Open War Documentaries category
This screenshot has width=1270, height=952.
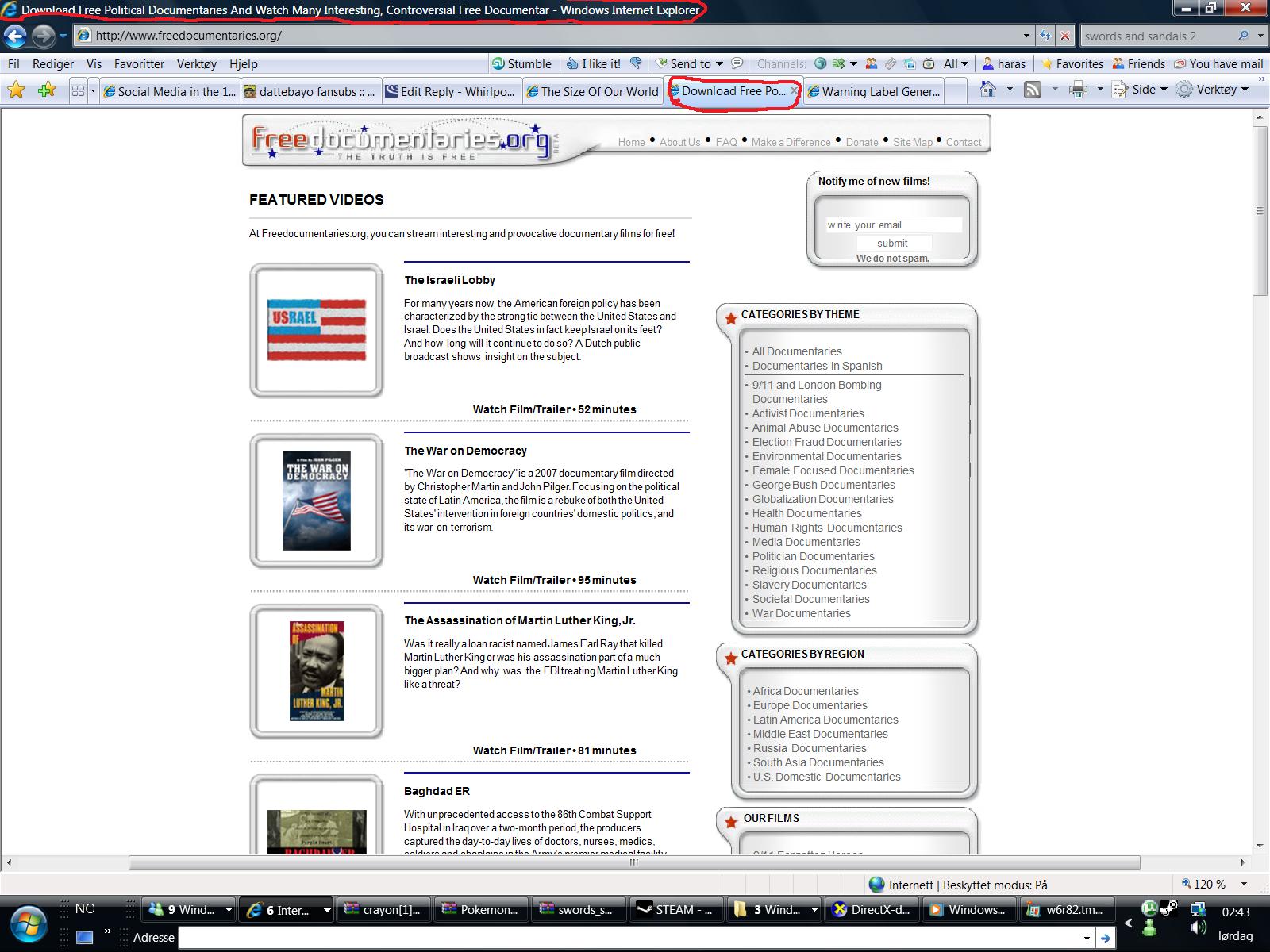click(x=801, y=613)
